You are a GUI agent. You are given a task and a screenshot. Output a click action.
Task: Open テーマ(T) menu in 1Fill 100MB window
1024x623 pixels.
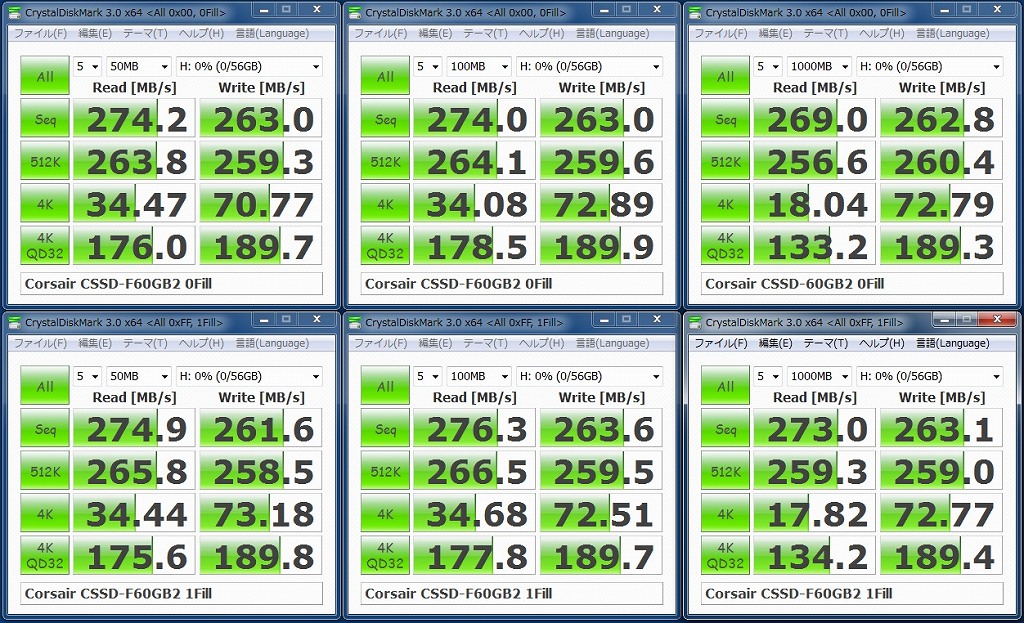[485, 343]
